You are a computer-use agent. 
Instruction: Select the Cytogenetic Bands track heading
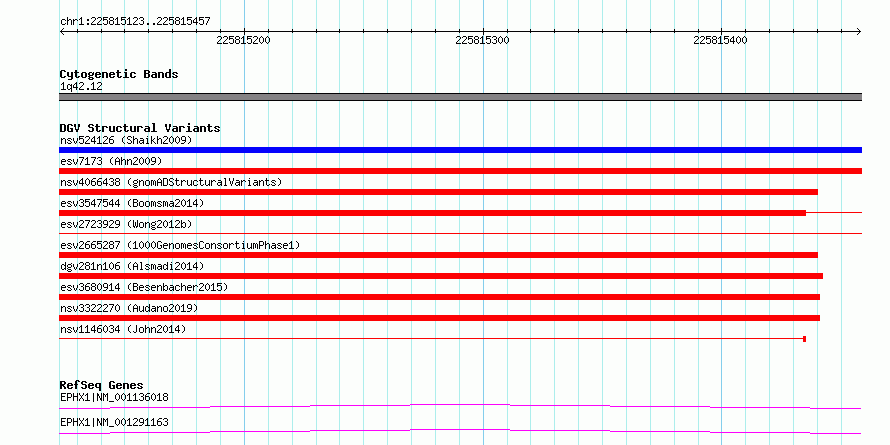pos(119,74)
